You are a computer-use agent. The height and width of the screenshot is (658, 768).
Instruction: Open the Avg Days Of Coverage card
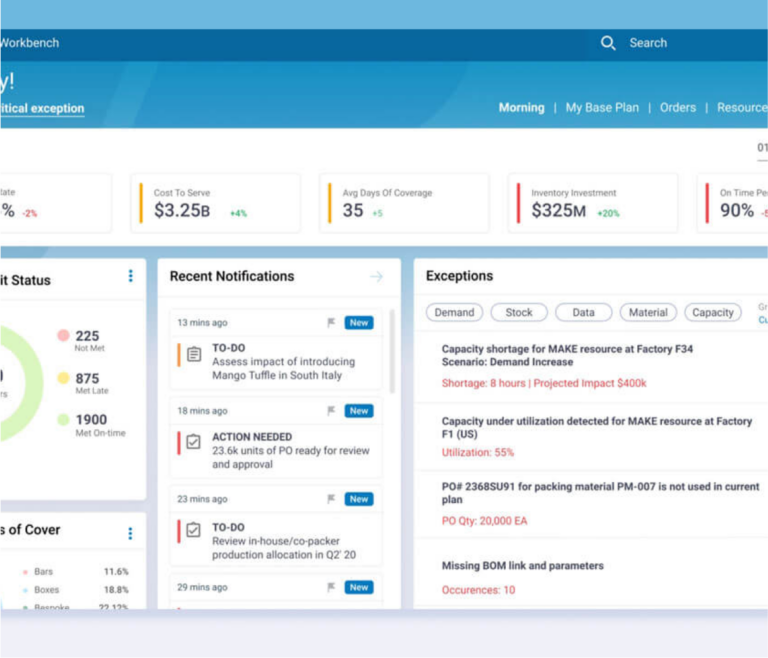(404, 203)
